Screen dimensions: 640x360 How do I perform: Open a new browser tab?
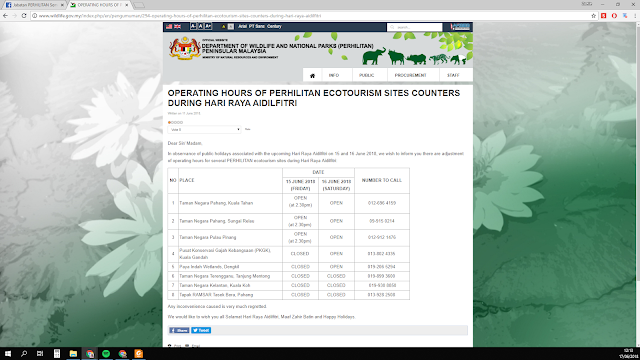[139, 5]
